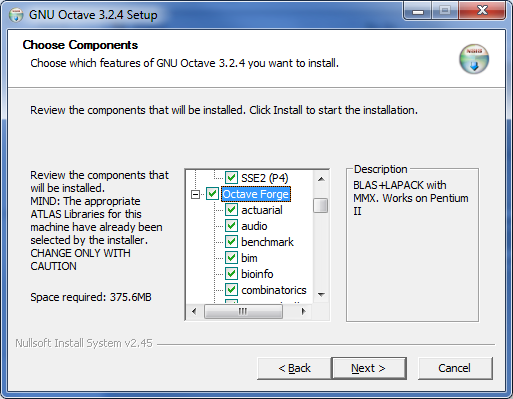This screenshot has height=399, width=513.
Task: Minimize the setup window
Action: [x=418, y=11]
